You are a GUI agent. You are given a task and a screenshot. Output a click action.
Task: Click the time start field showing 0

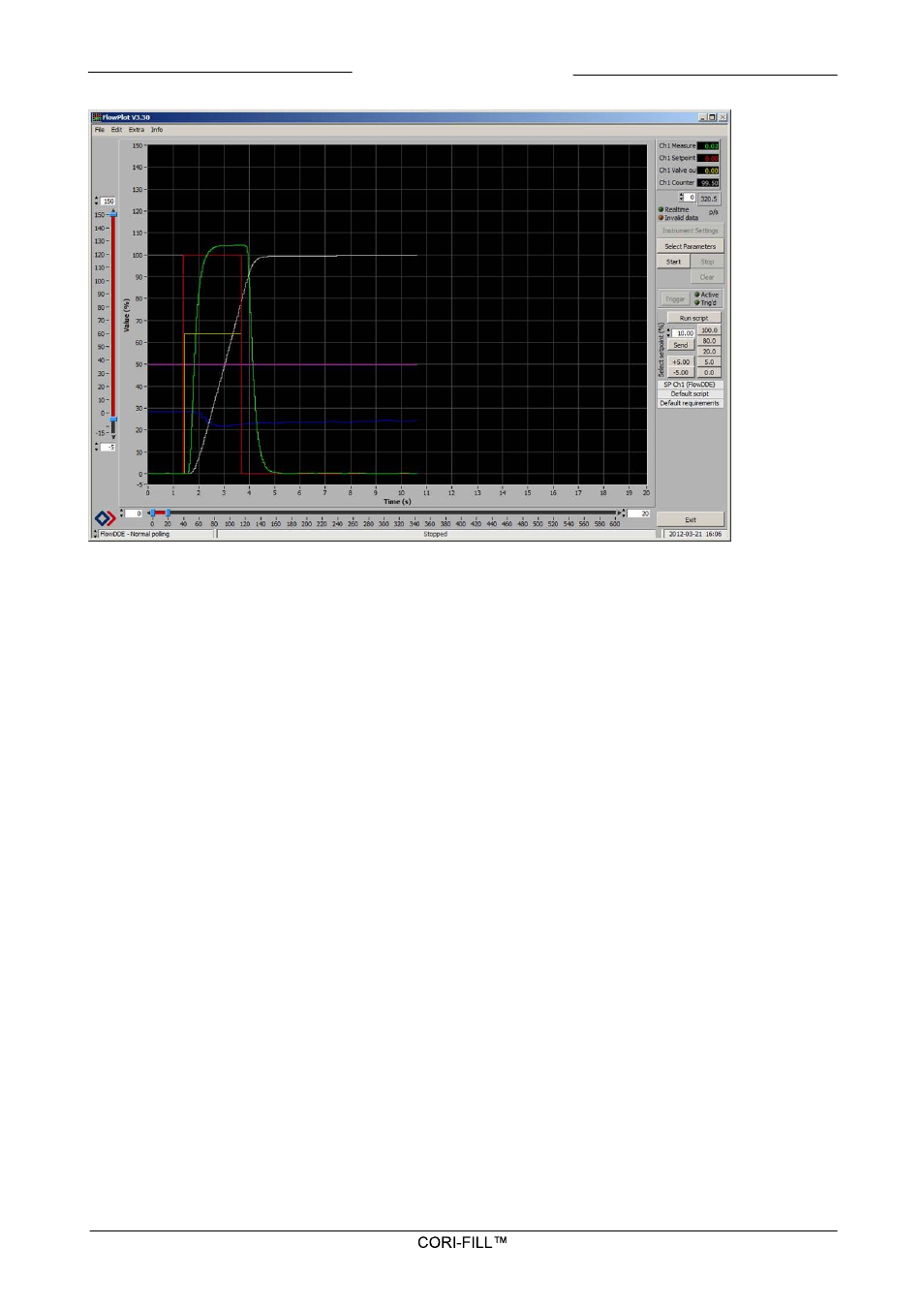point(135,514)
